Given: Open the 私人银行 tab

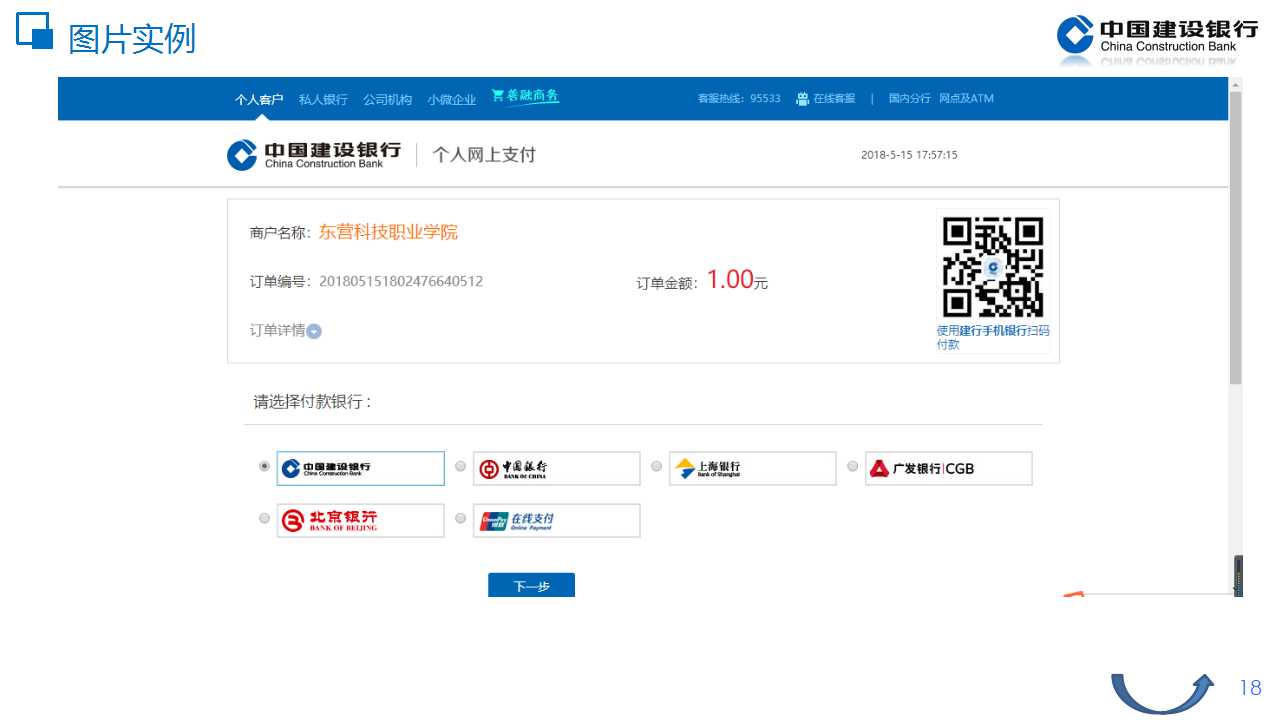Looking at the screenshot, I should pyautogui.click(x=323, y=99).
